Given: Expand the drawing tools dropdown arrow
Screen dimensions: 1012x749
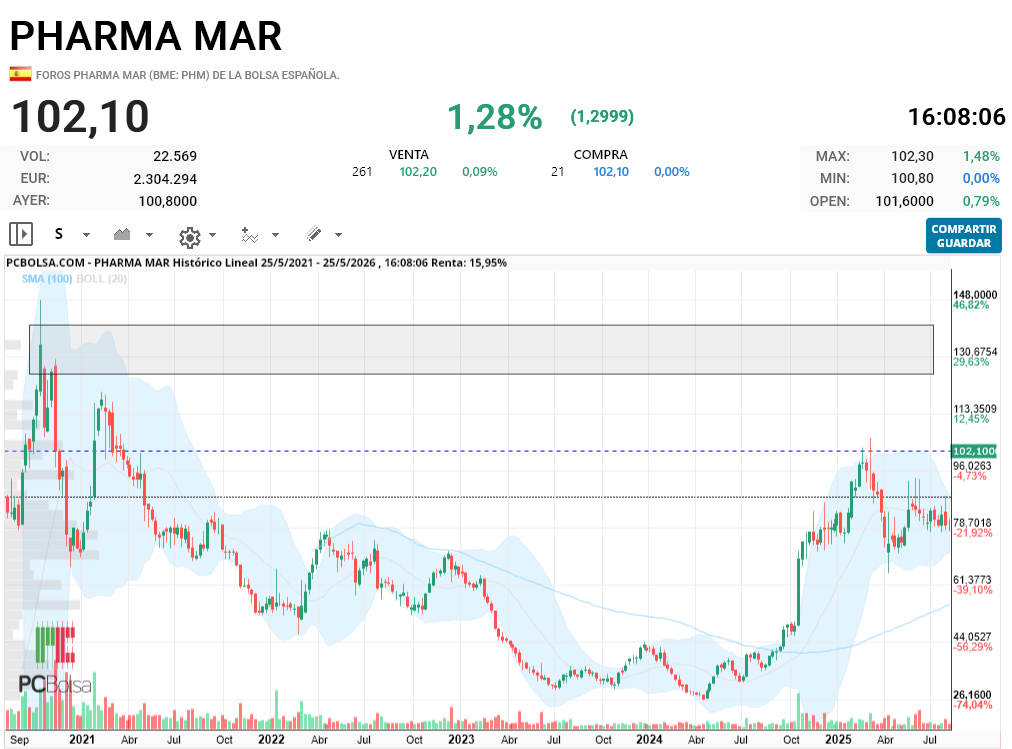Looking at the screenshot, I should pos(338,235).
